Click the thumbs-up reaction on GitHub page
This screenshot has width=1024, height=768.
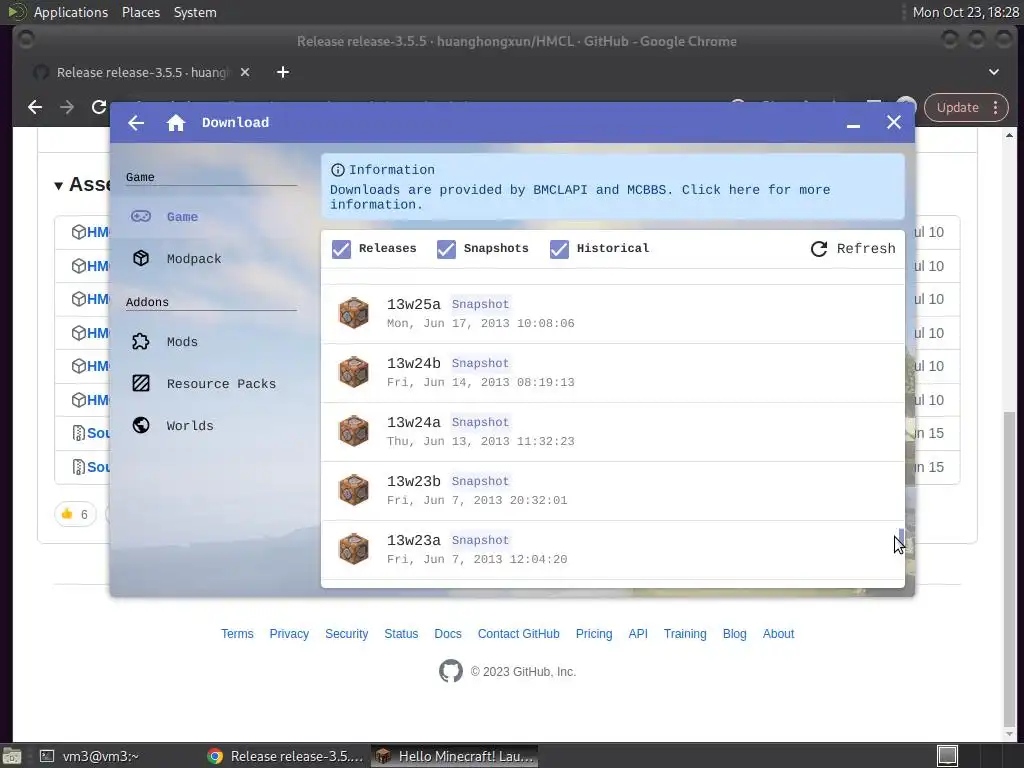coord(75,515)
